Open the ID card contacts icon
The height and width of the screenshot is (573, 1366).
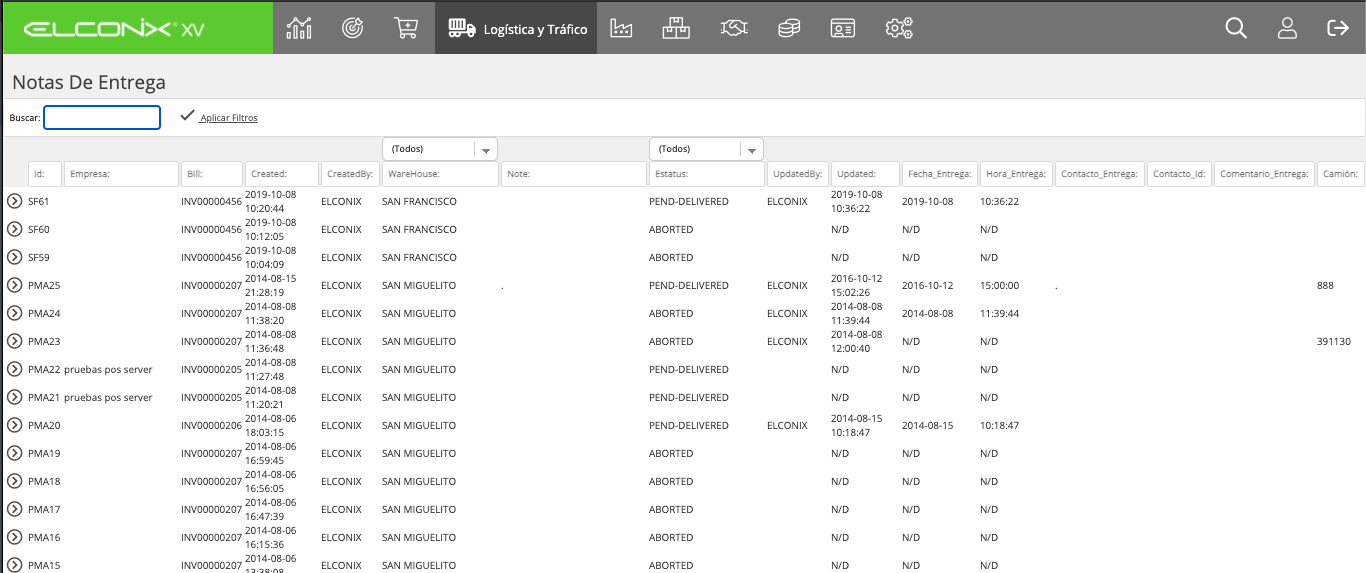pyautogui.click(x=843, y=28)
